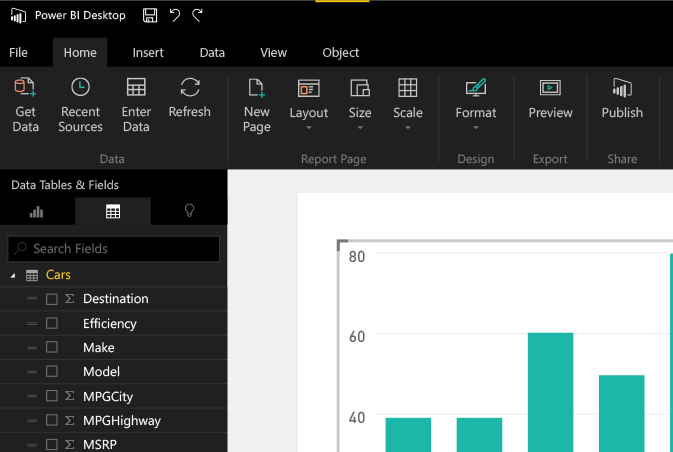Image resolution: width=673 pixels, height=452 pixels.
Task: Select the Destination field label
Action: coord(116,299)
